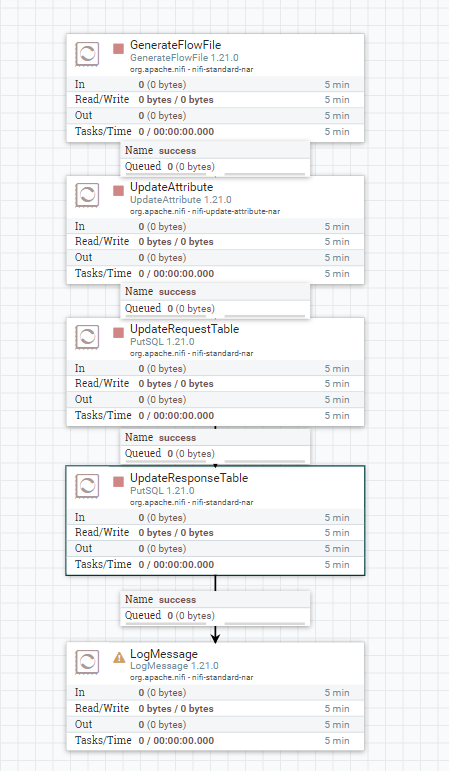Select the success connection above LogMessage

215,608
